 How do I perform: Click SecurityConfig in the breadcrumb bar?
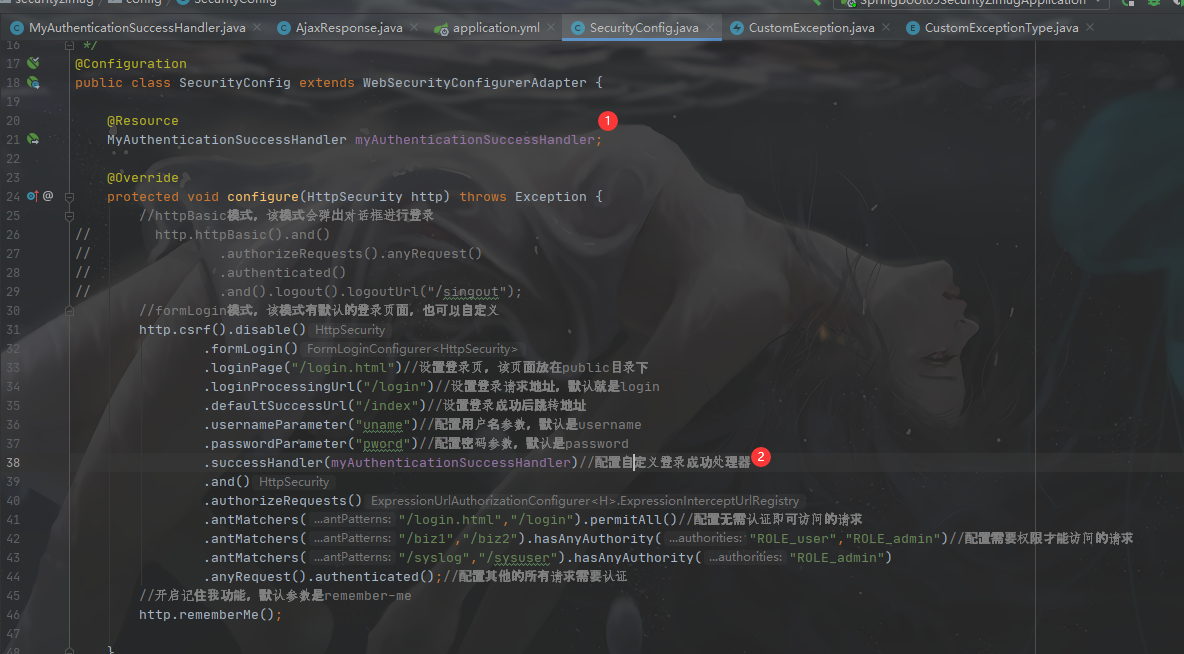coord(234,2)
